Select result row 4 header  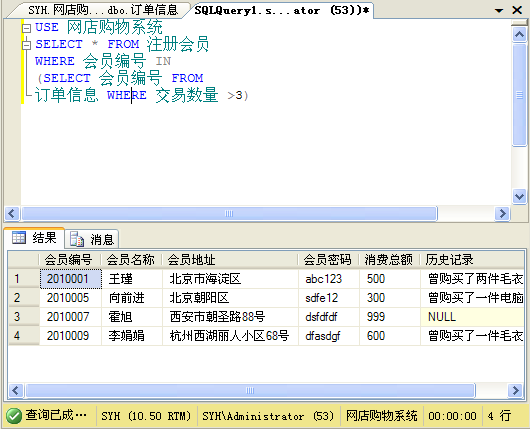(x=24, y=336)
